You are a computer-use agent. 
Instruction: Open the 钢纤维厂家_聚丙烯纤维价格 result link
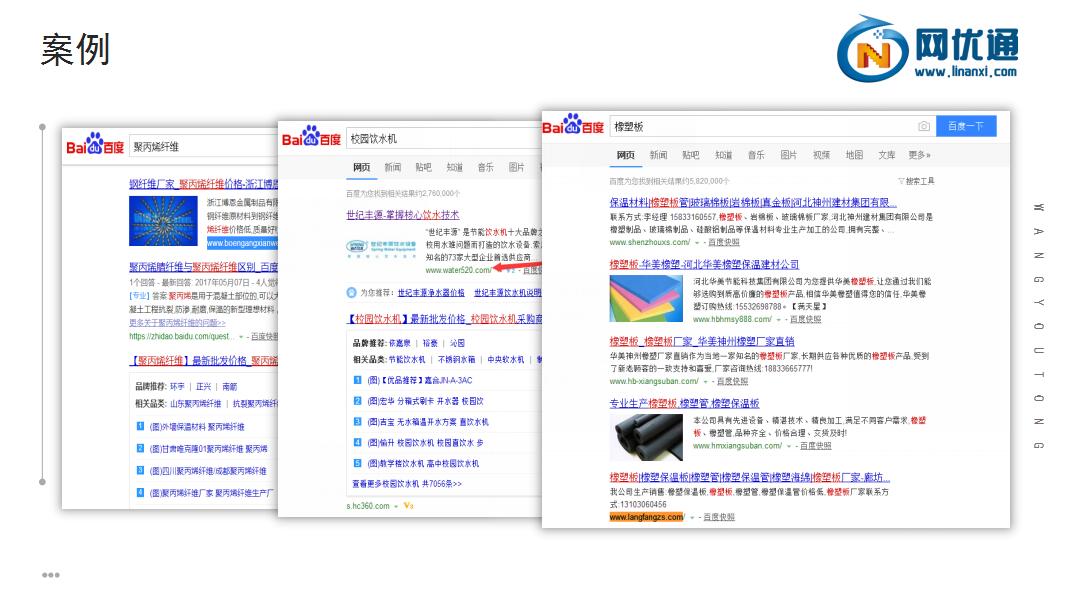[203, 184]
